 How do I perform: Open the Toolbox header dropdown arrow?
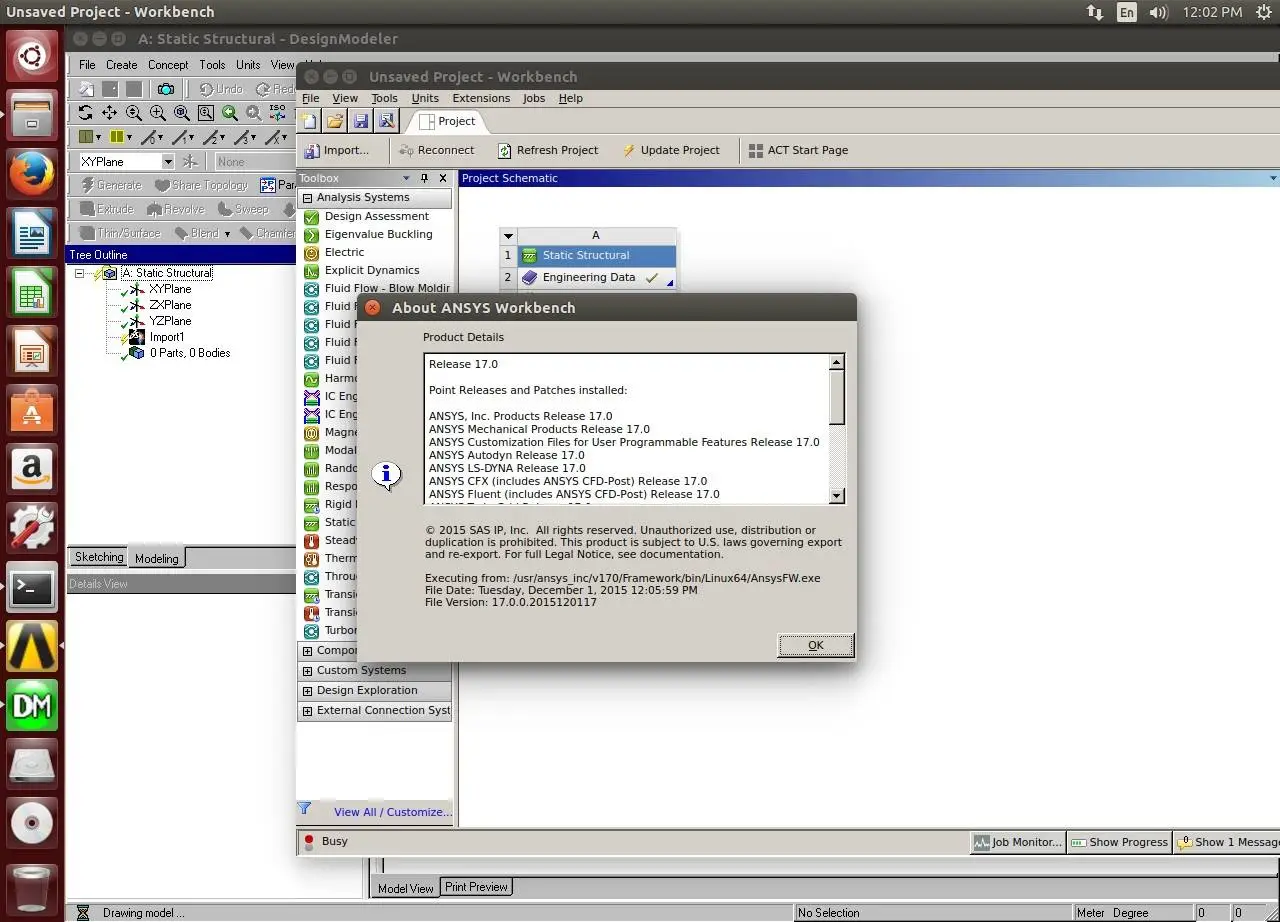click(406, 178)
